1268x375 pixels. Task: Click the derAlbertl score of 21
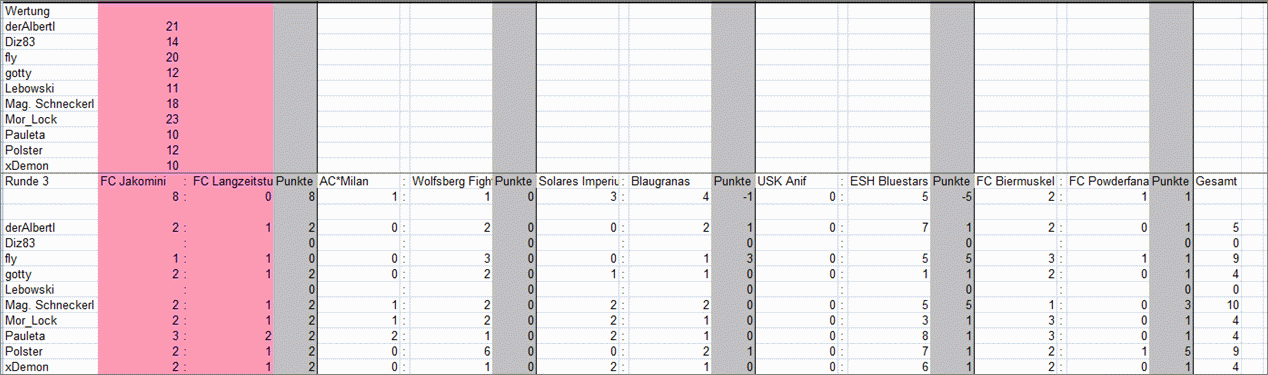pos(172,26)
